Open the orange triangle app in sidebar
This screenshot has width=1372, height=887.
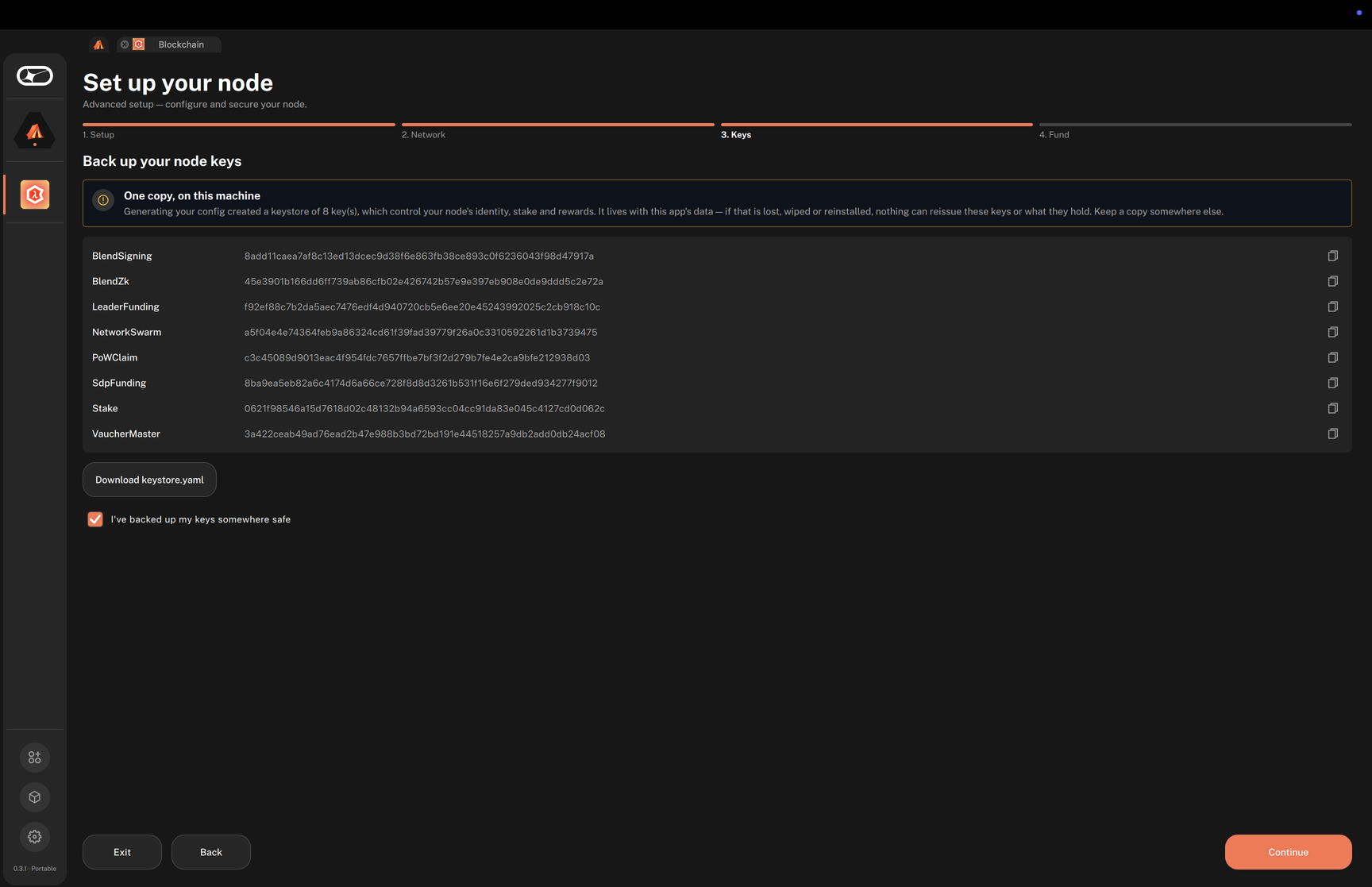(35, 131)
